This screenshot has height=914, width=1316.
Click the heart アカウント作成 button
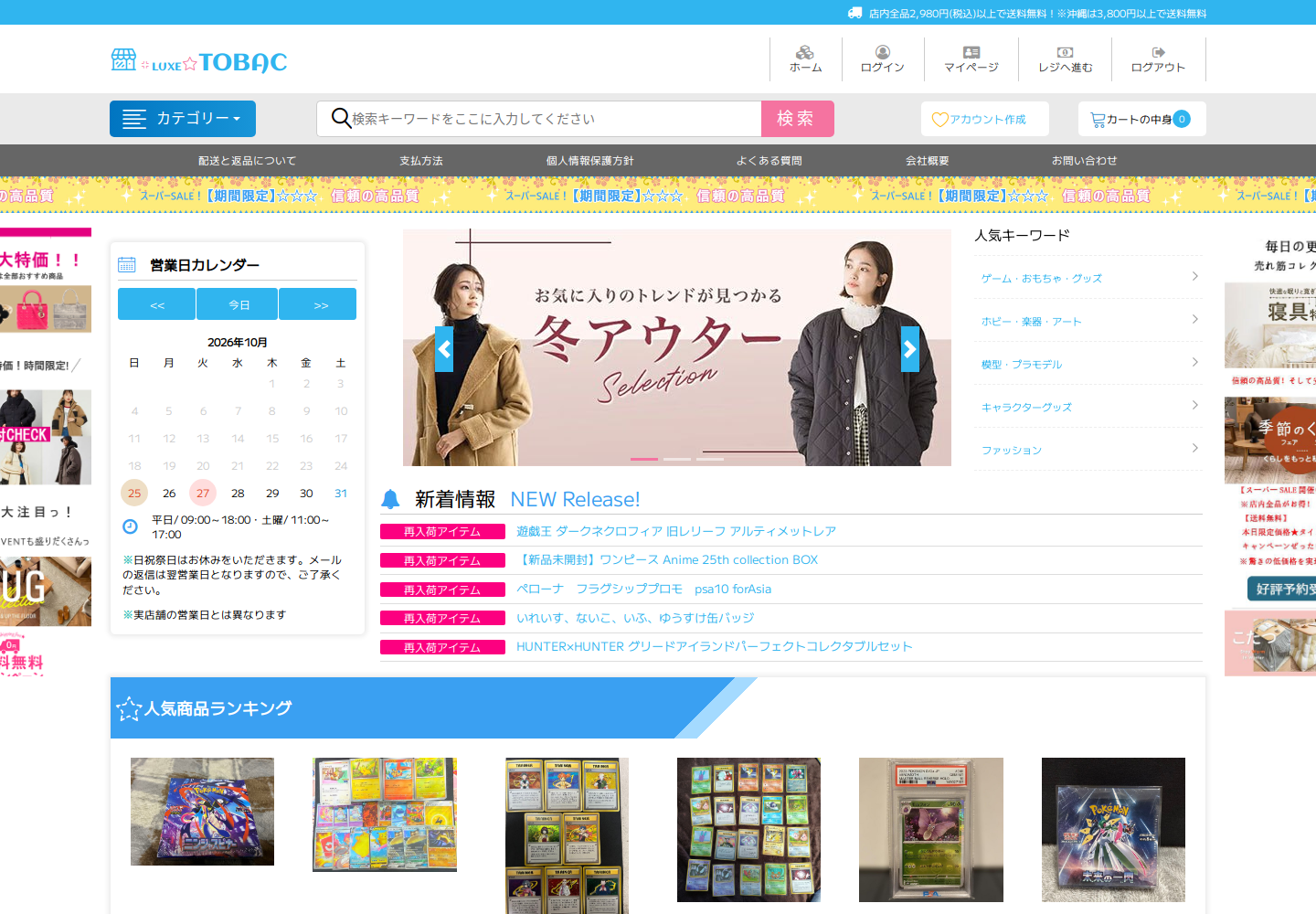[x=985, y=119]
